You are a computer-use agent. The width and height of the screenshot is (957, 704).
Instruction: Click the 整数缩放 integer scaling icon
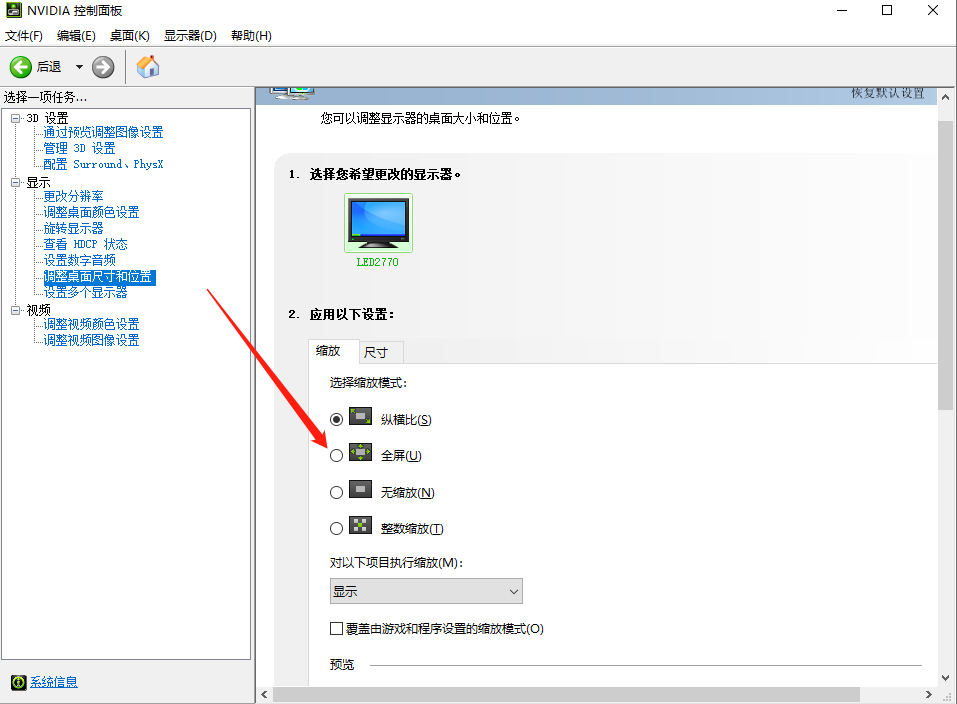tap(360, 527)
